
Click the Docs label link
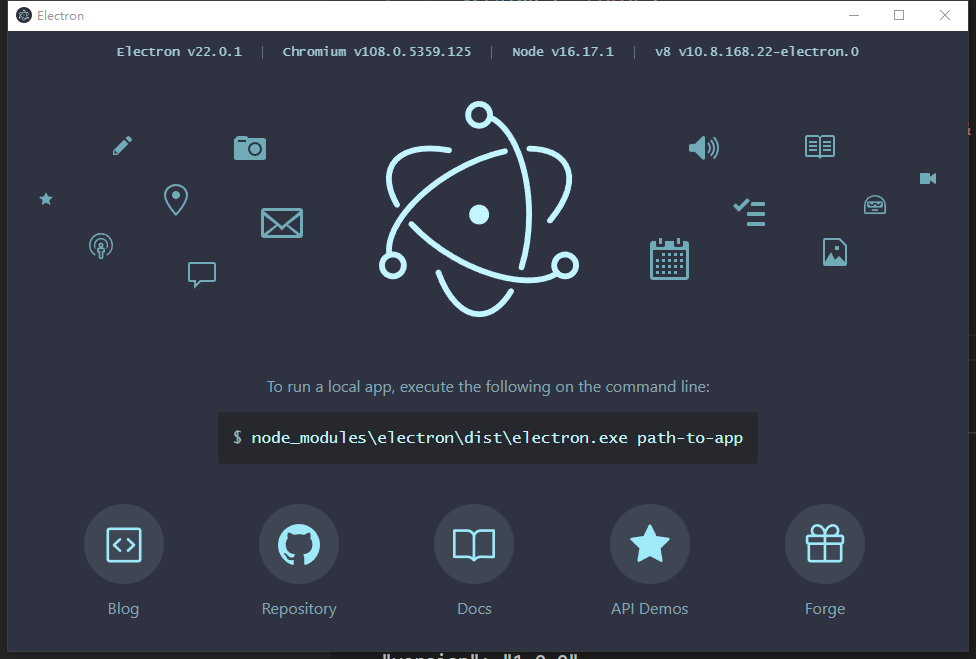474,609
